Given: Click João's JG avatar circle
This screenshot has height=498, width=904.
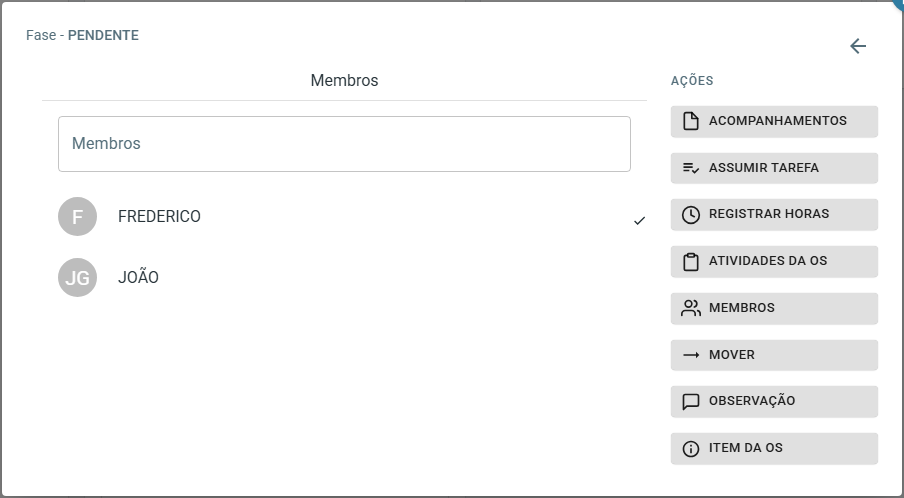Looking at the screenshot, I should (77, 277).
